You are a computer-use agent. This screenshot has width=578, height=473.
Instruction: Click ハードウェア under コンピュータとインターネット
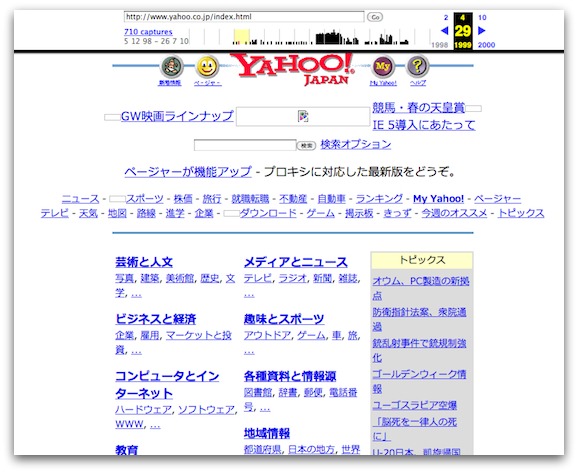click(x=143, y=410)
